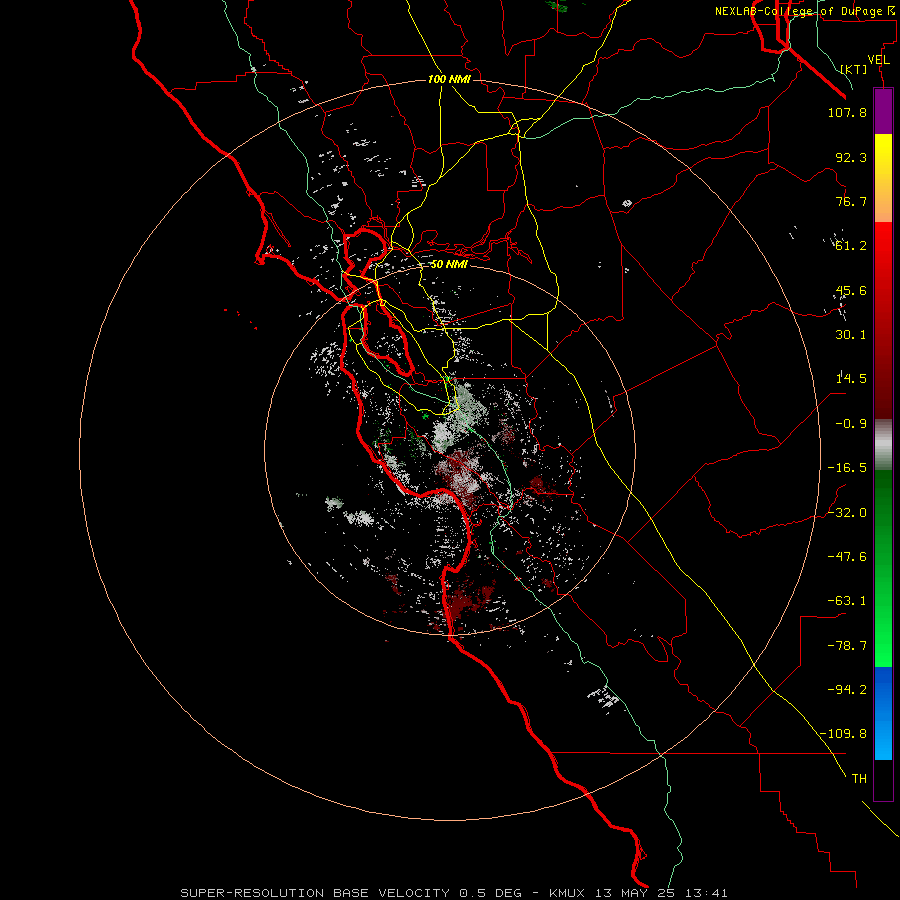
Task: Click the 'NEXLAB-College of DuPage' credit text
Action: (x=798, y=11)
